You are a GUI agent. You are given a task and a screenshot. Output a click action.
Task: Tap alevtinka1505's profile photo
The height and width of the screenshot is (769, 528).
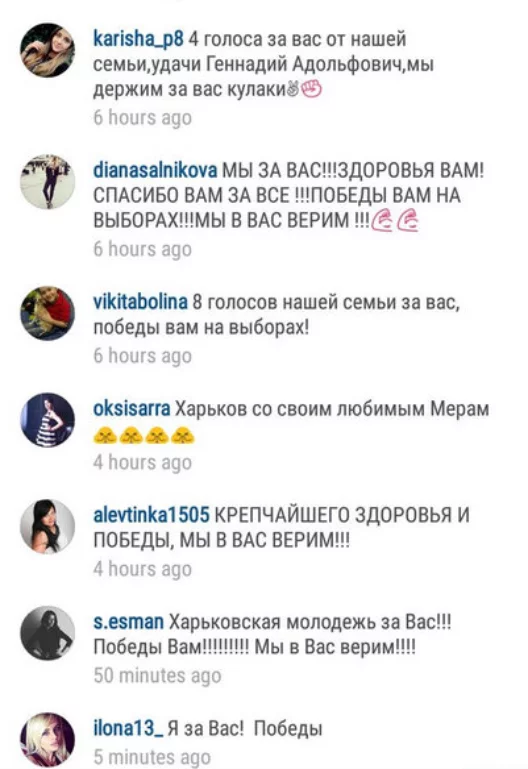(48, 527)
